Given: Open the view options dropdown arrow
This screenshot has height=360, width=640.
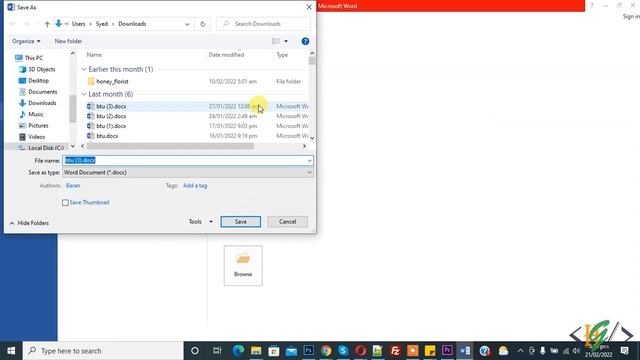Looking at the screenshot, I should point(286,41).
